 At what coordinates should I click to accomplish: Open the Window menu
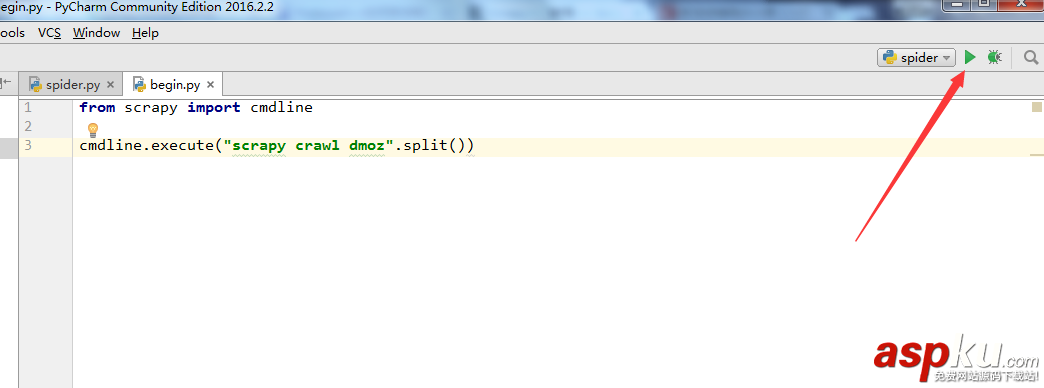point(97,33)
